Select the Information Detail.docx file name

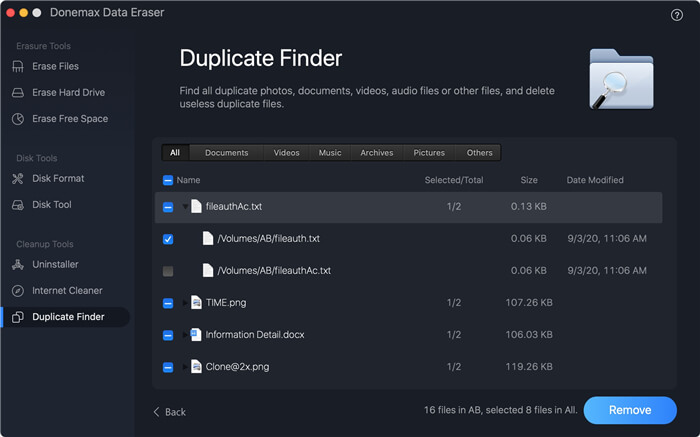255,335
